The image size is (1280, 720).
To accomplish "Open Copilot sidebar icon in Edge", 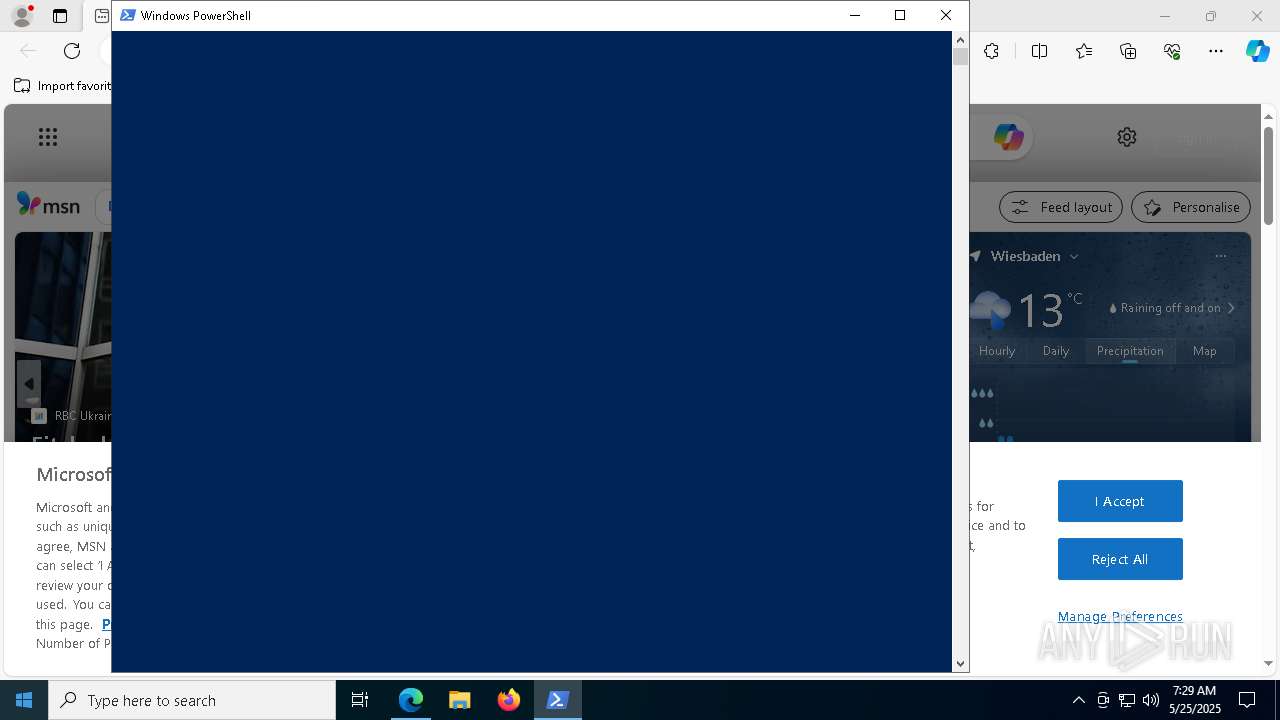I will pyautogui.click(x=1257, y=51).
